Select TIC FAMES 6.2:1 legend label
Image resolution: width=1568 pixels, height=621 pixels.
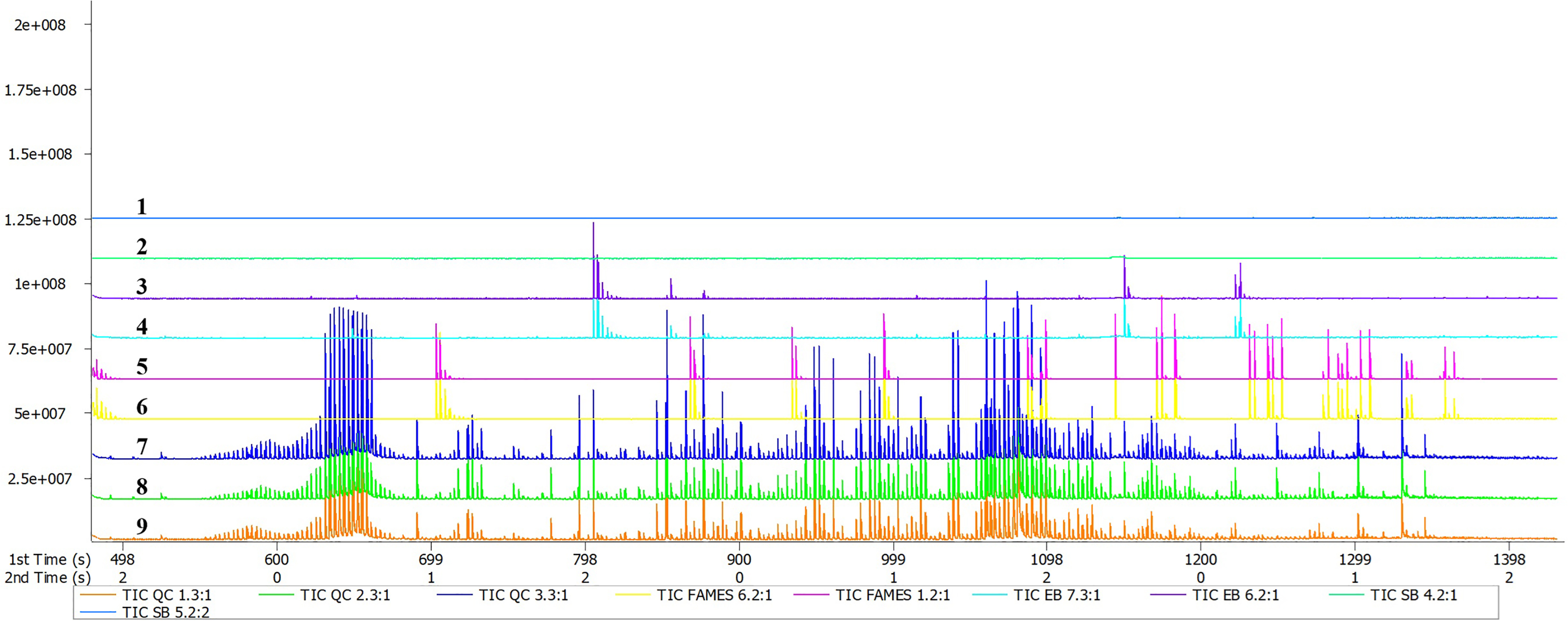coord(714,595)
